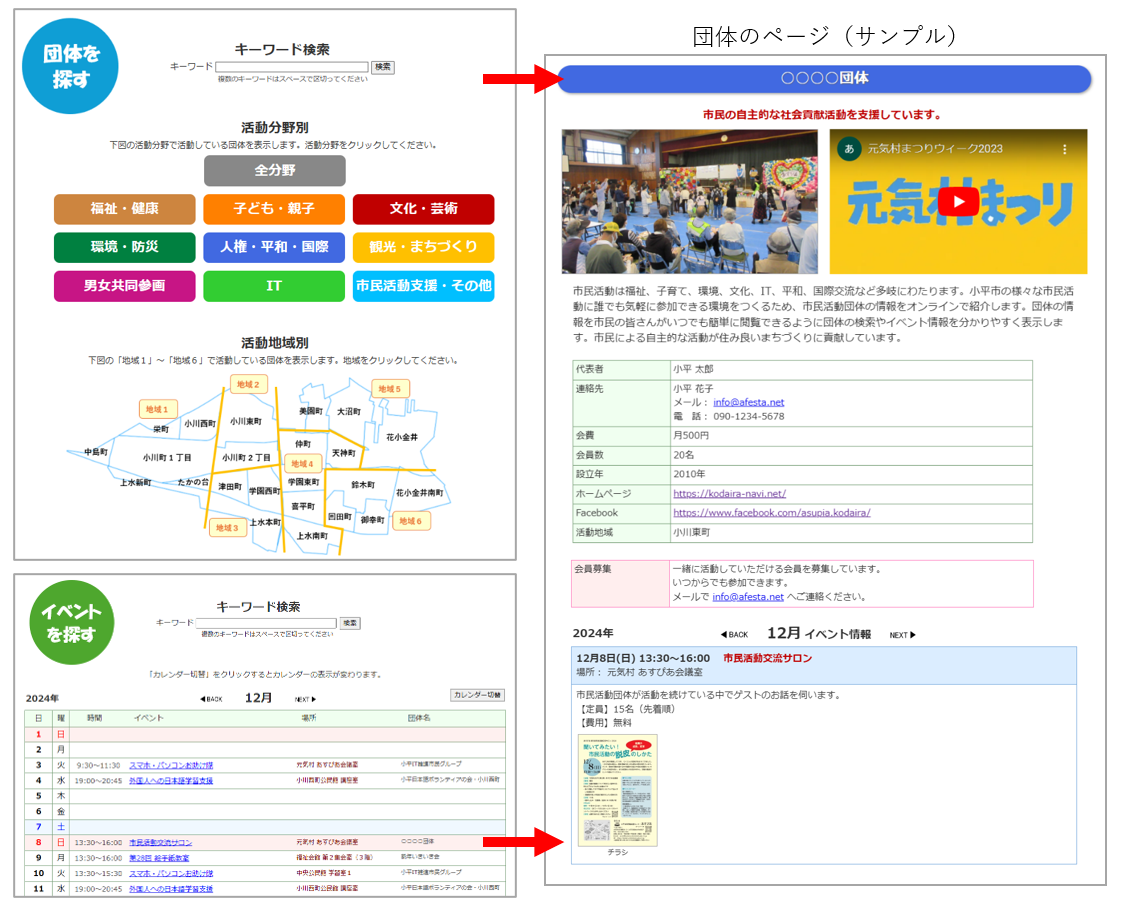This screenshot has width=1122, height=909.
Task: Open the https://kodaira-navi.net/ homepage link
Action: point(729,493)
